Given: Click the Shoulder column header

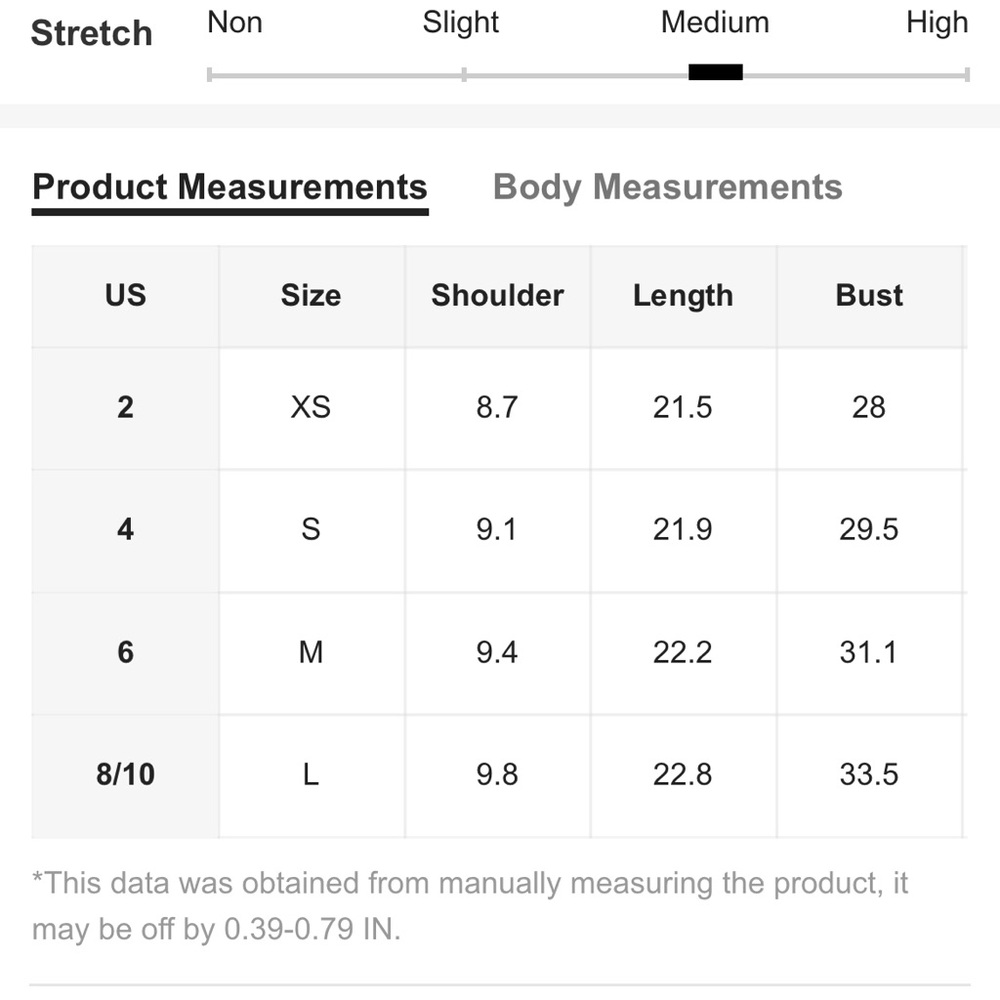Looking at the screenshot, I should (x=497, y=296).
